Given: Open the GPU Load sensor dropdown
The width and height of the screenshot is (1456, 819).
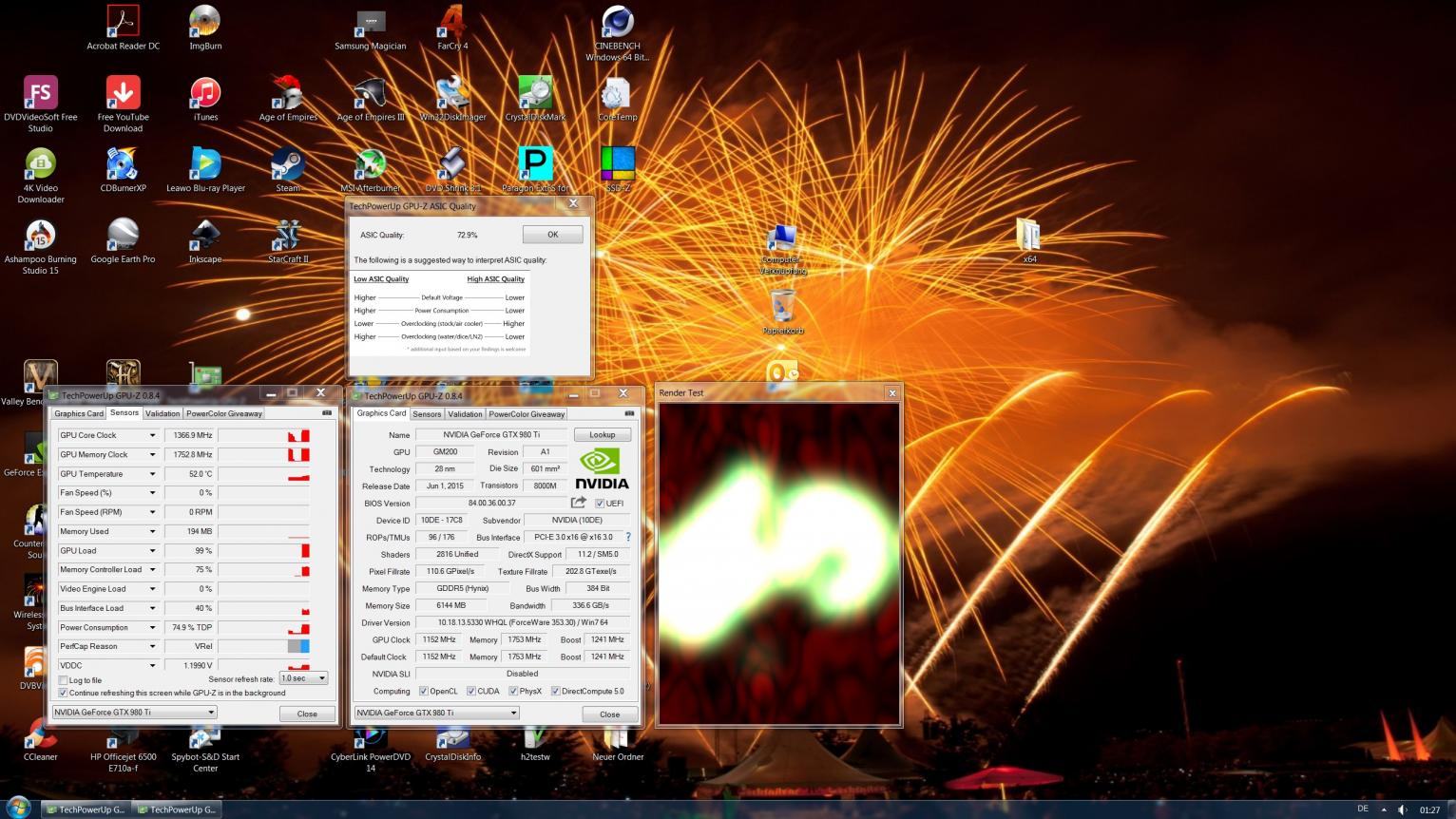Looking at the screenshot, I should point(152,550).
